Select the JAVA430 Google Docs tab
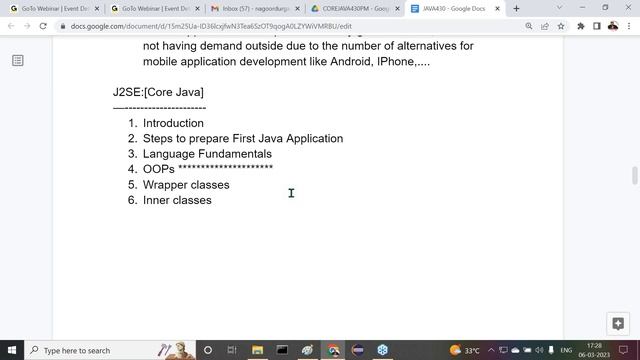The image size is (640, 360). [456, 8]
